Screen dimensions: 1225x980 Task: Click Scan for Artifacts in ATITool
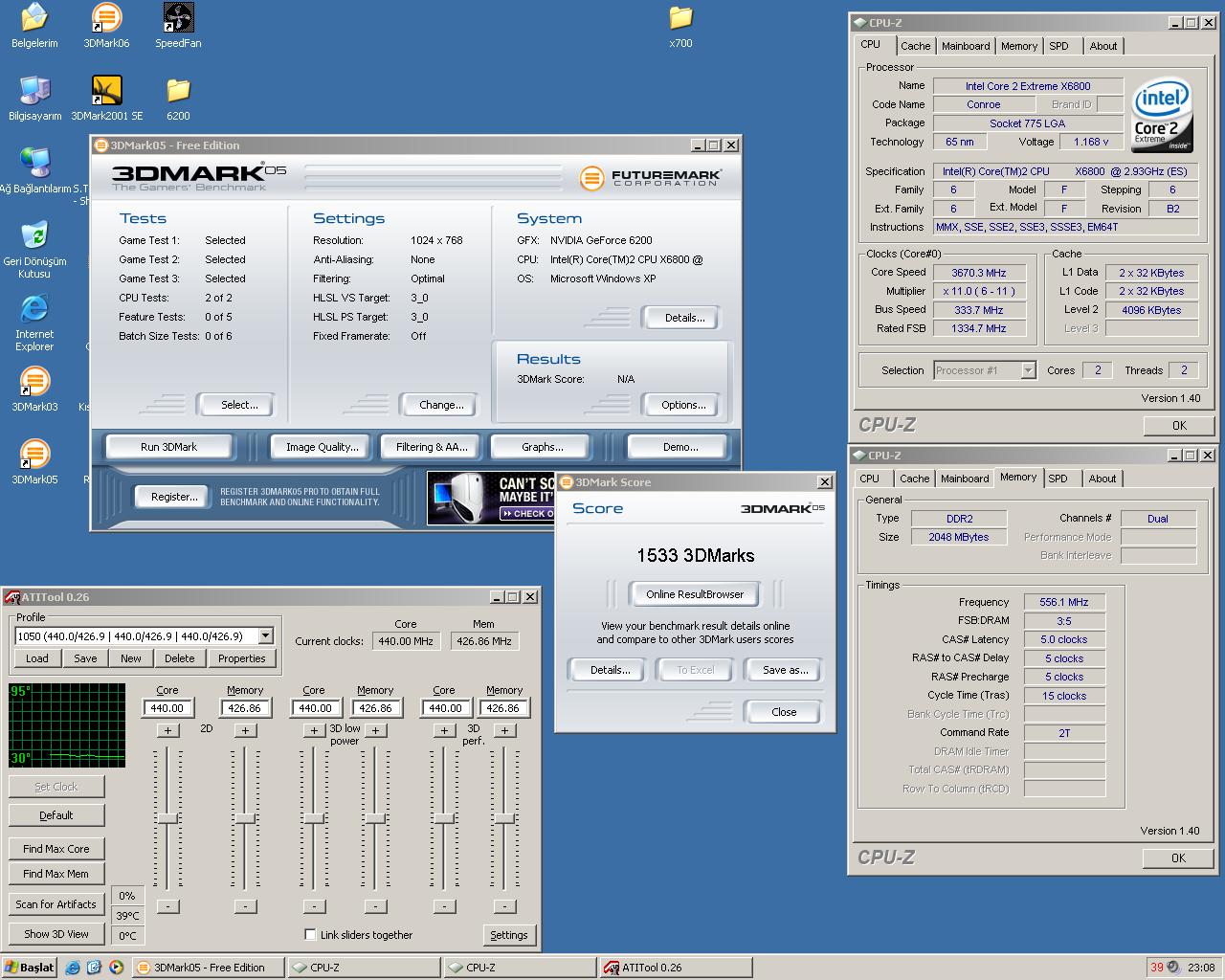56,904
